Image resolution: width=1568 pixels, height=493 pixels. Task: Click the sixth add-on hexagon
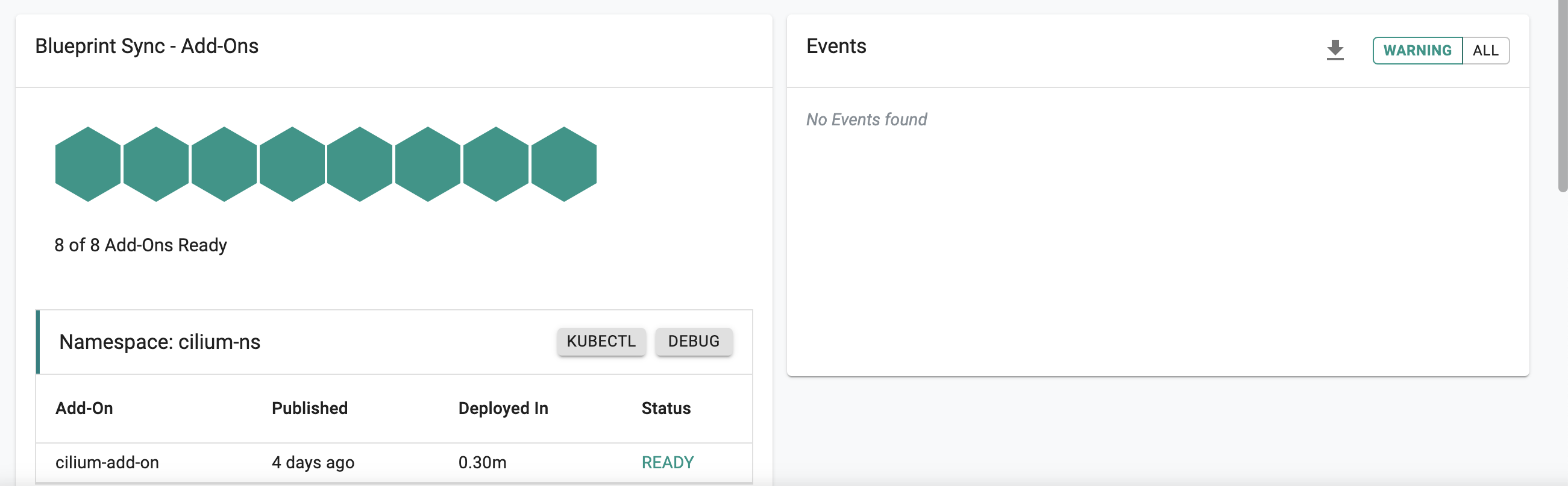pos(428,165)
